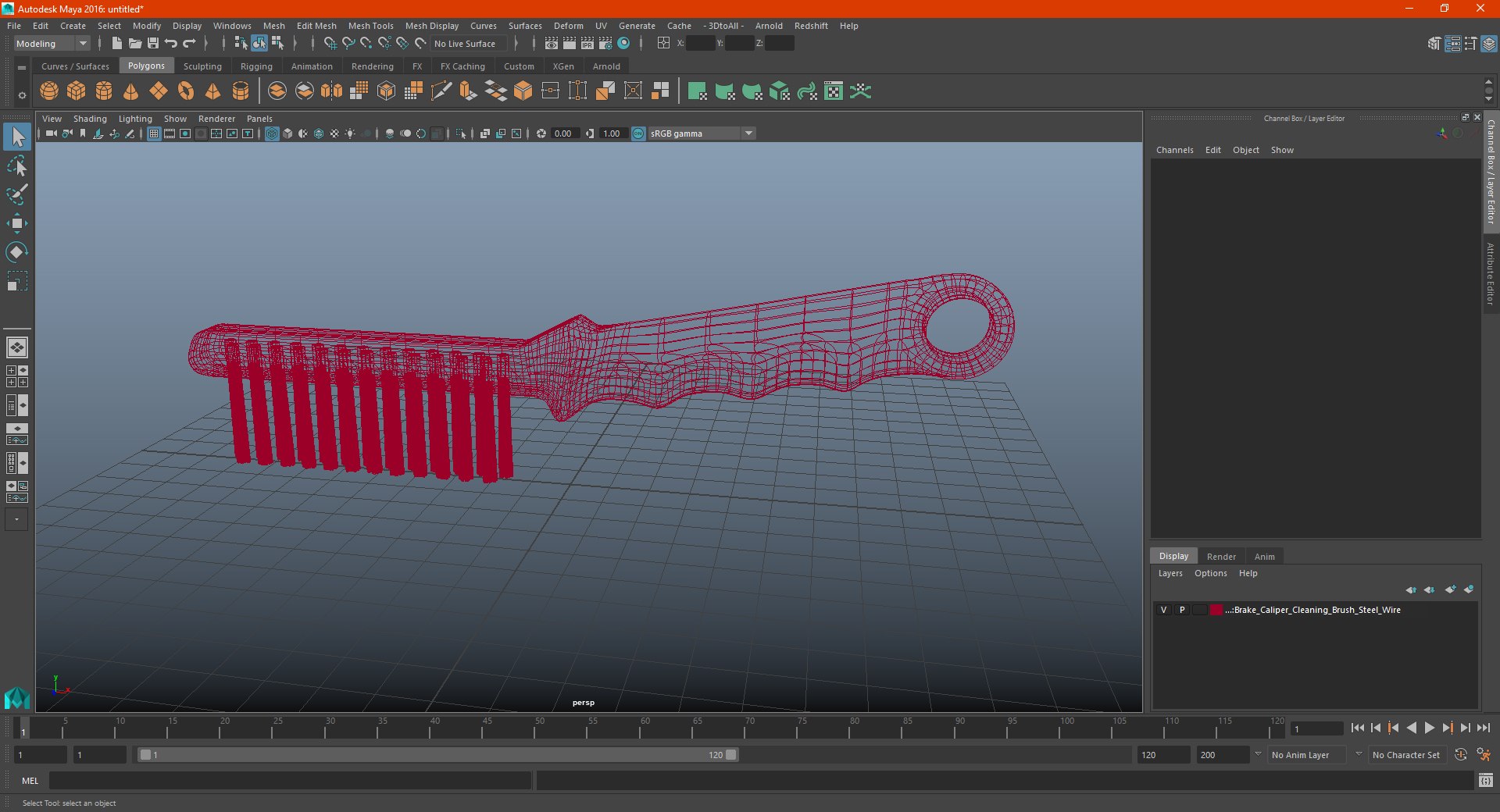
Task: Open the shelf options gear menu
Action: pyautogui.click(x=22, y=96)
